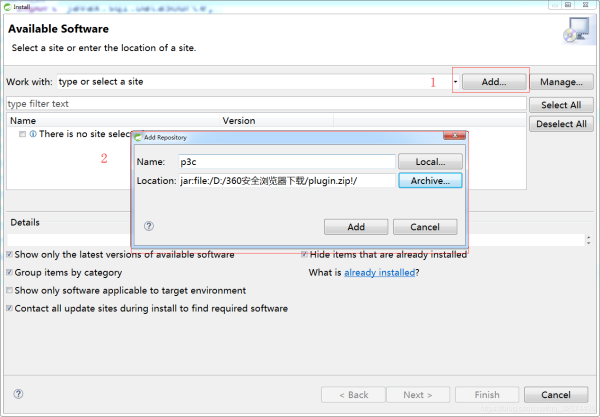600x417 pixels.
Task: Open the 'Work with' site dropdown arrow
Action: tap(455, 82)
